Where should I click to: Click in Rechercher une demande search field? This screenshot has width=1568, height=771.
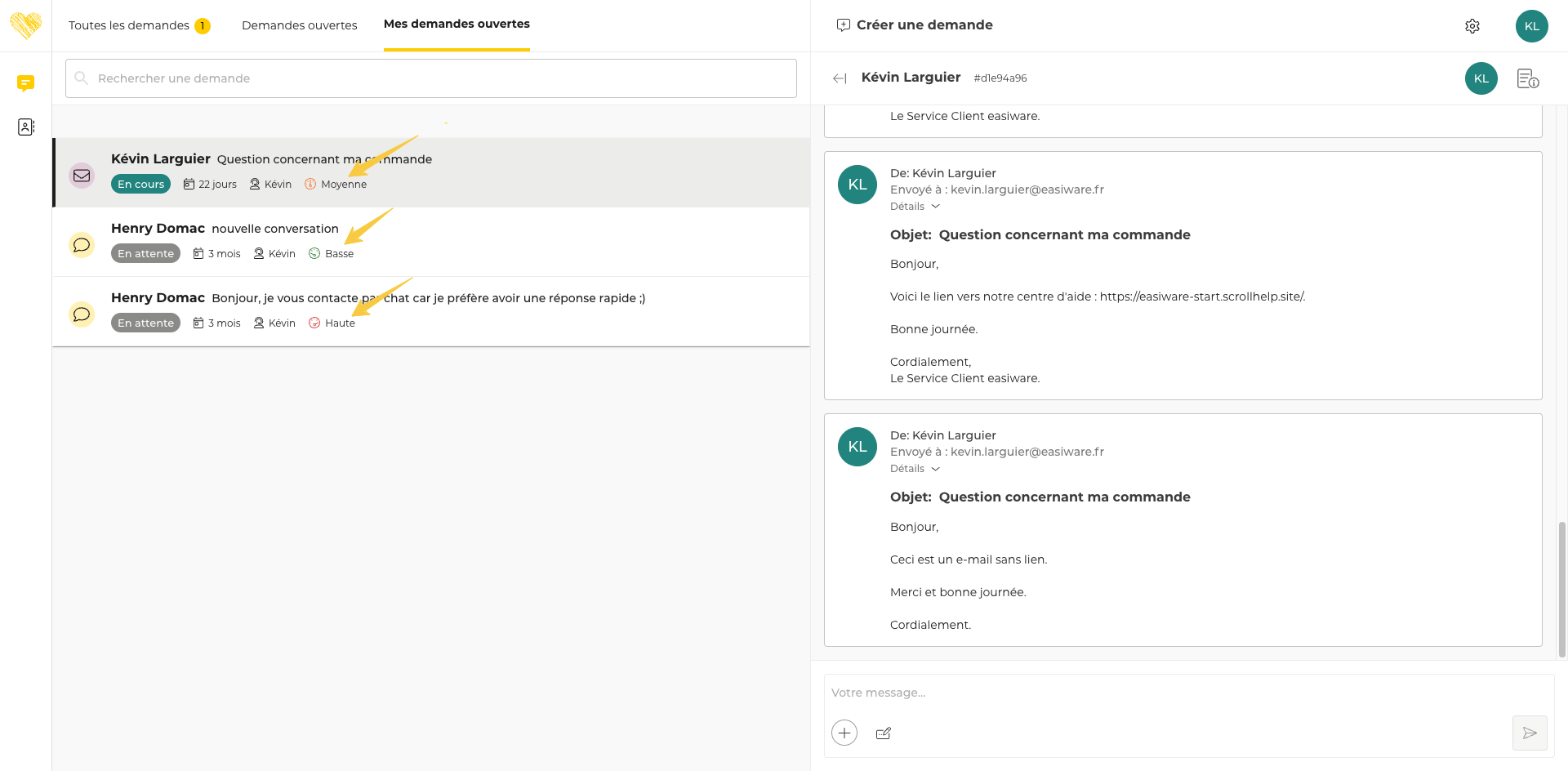click(x=431, y=78)
